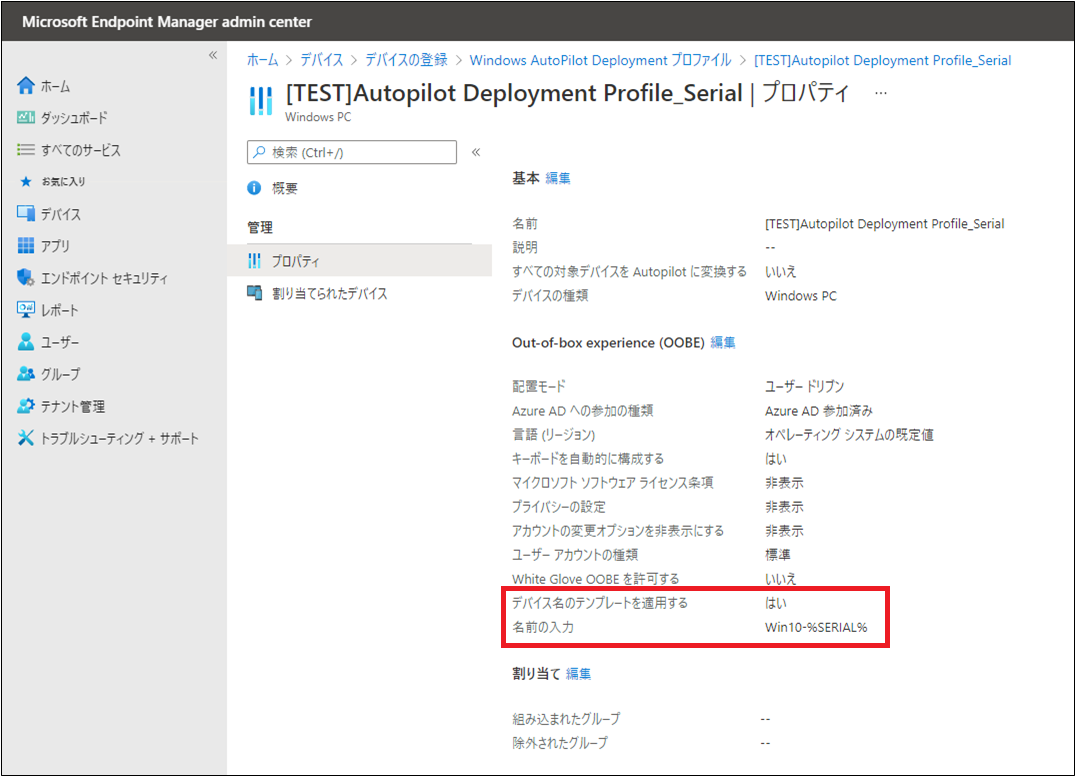Click 編集 link next to 基本
The height and width of the screenshot is (776, 1076).
point(558,178)
